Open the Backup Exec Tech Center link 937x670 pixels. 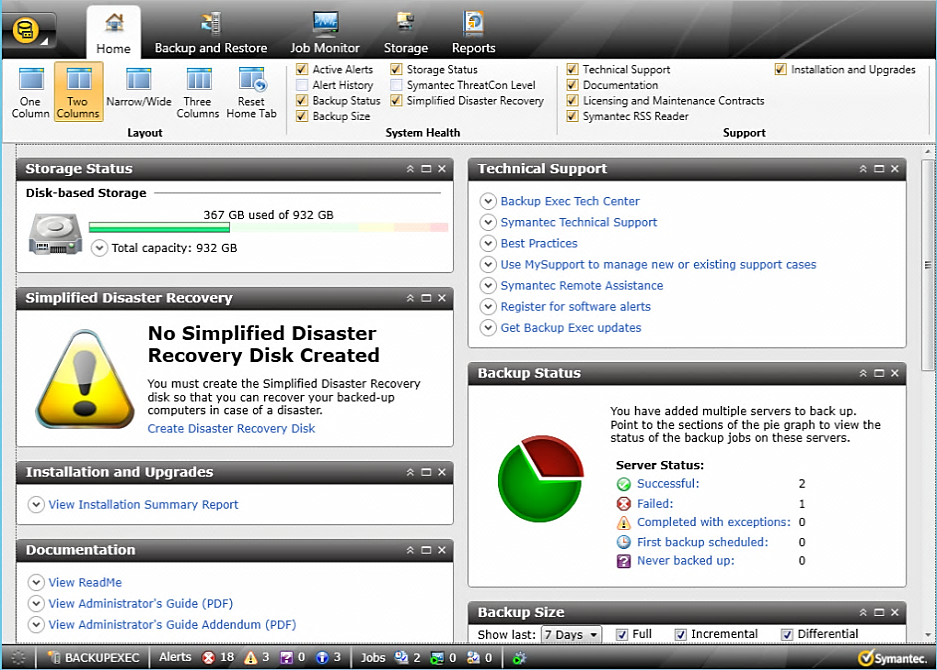570,201
